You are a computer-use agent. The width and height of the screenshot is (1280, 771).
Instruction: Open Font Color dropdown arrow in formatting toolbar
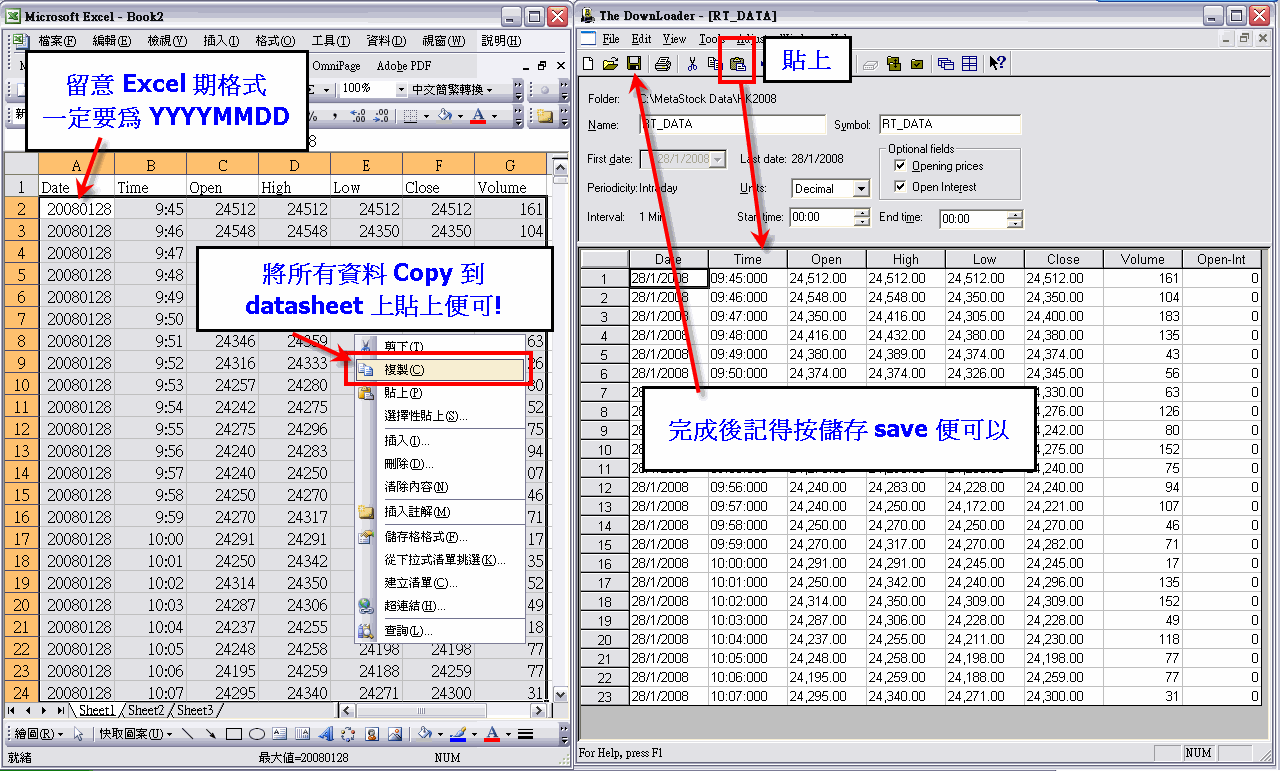click(494, 116)
